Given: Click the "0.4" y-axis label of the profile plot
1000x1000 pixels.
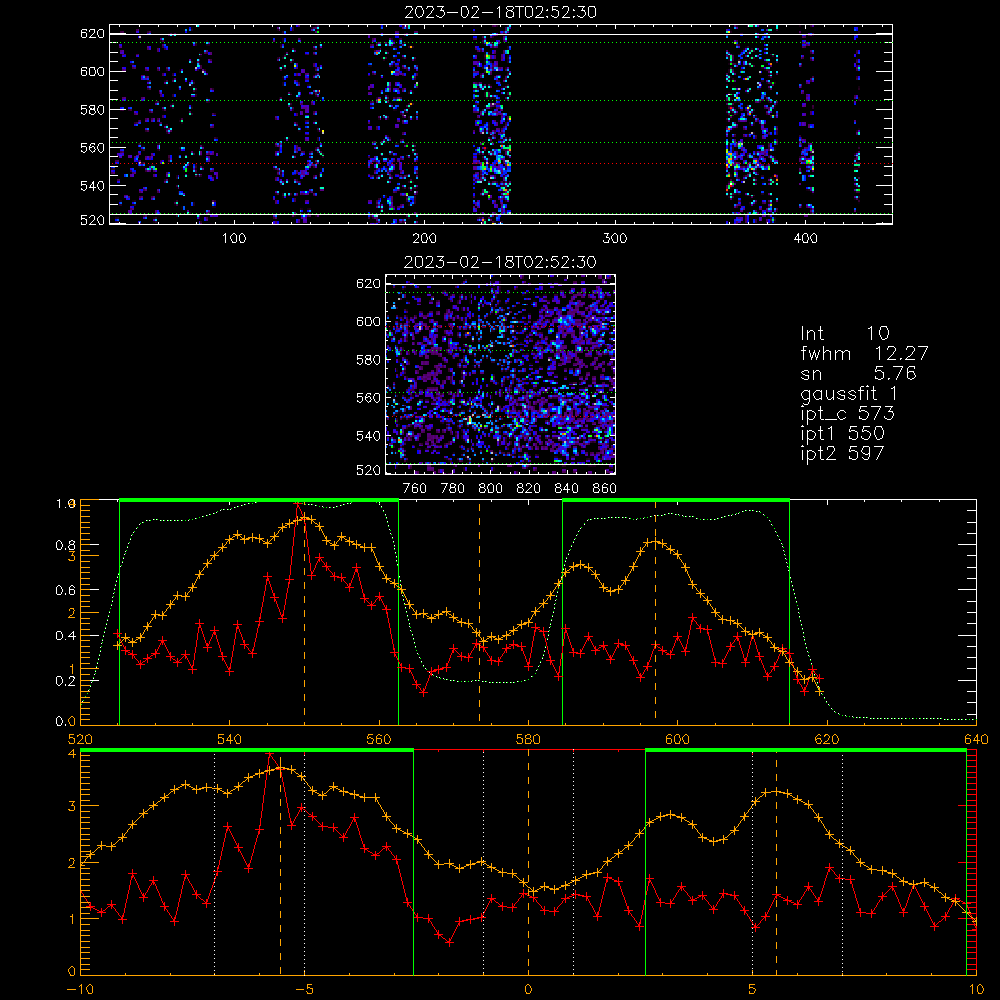Looking at the screenshot, I should 65,636.
